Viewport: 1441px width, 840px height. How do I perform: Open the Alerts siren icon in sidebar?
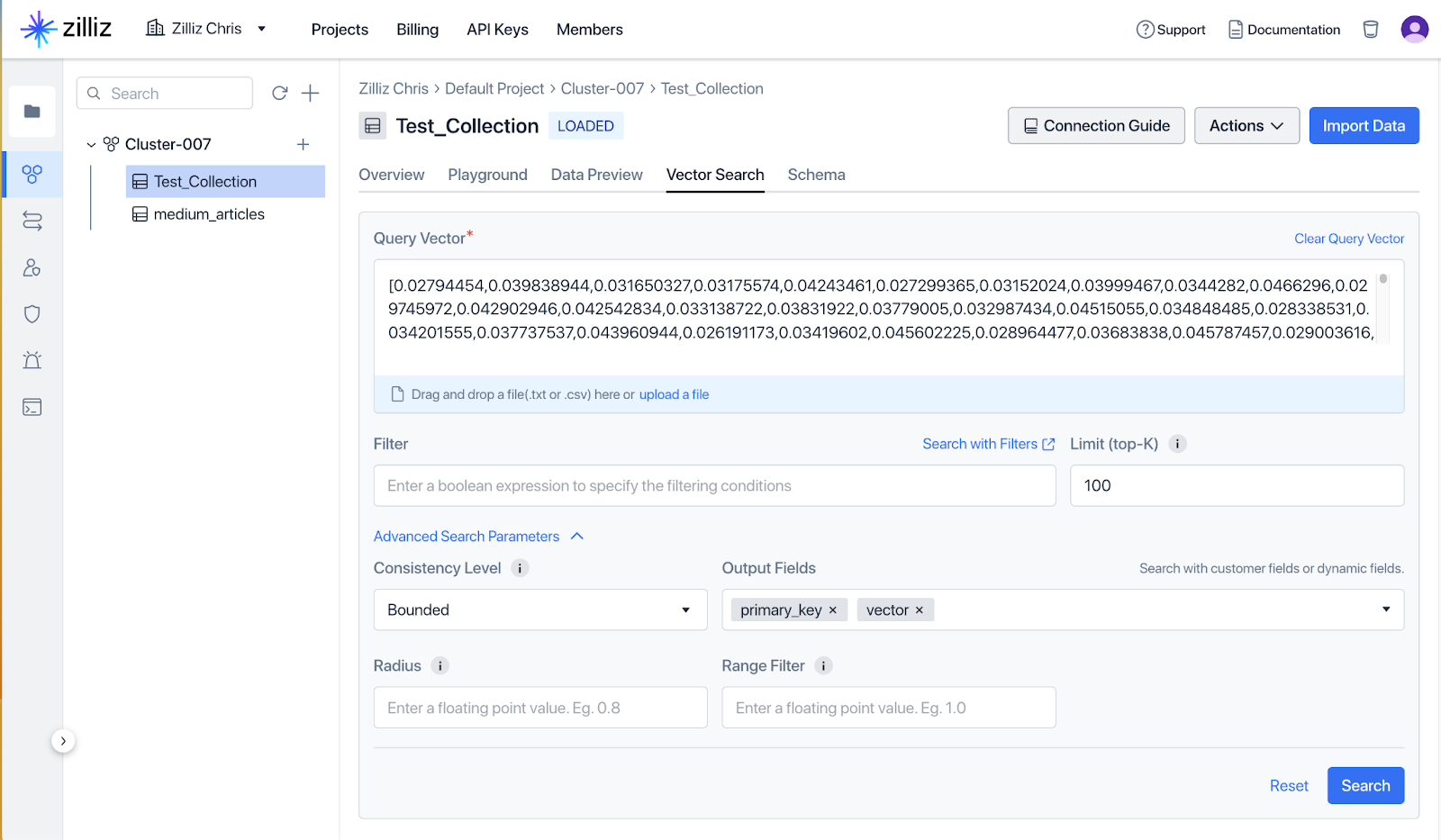click(32, 360)
